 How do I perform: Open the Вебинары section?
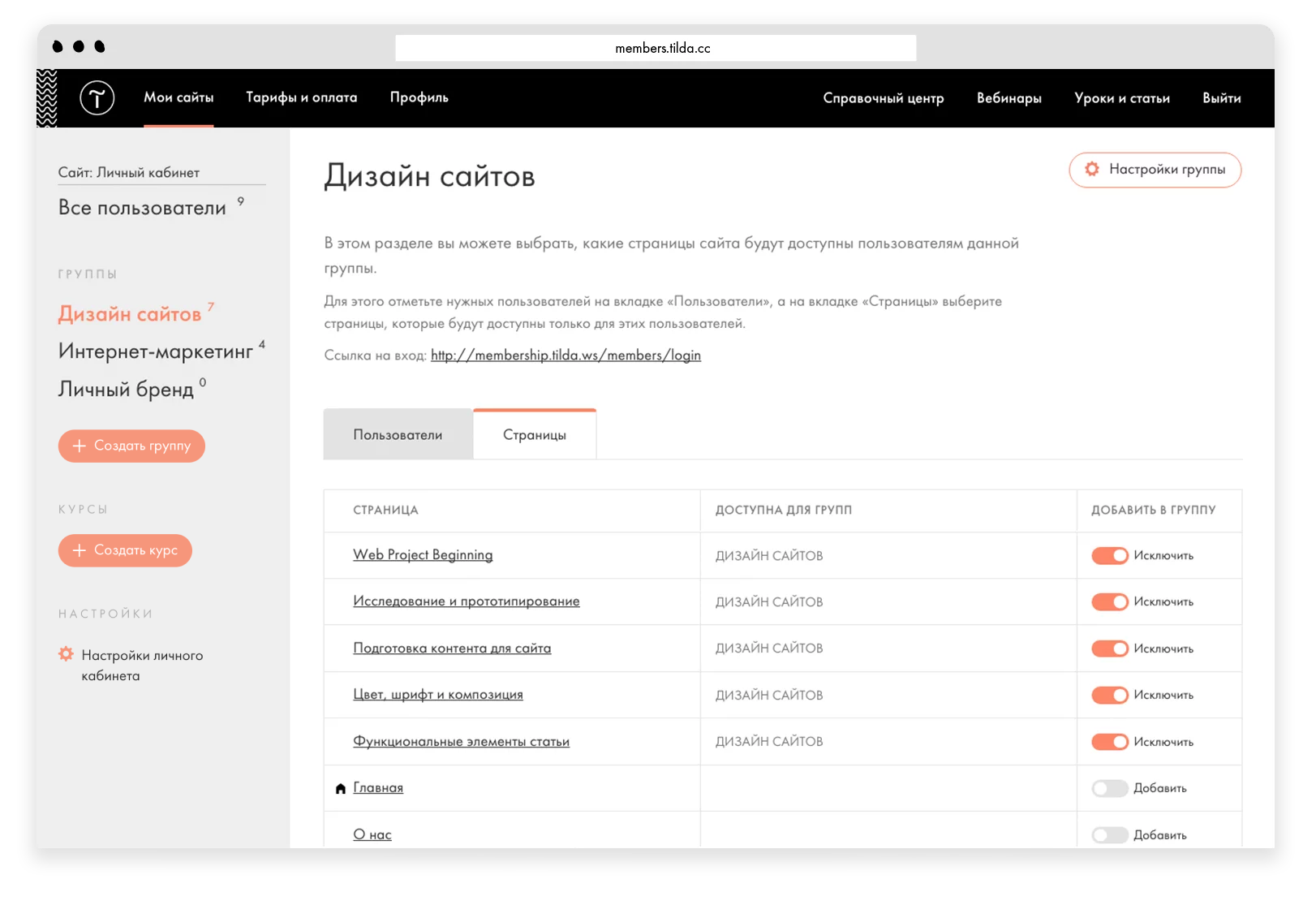(x=1009, y=98)
